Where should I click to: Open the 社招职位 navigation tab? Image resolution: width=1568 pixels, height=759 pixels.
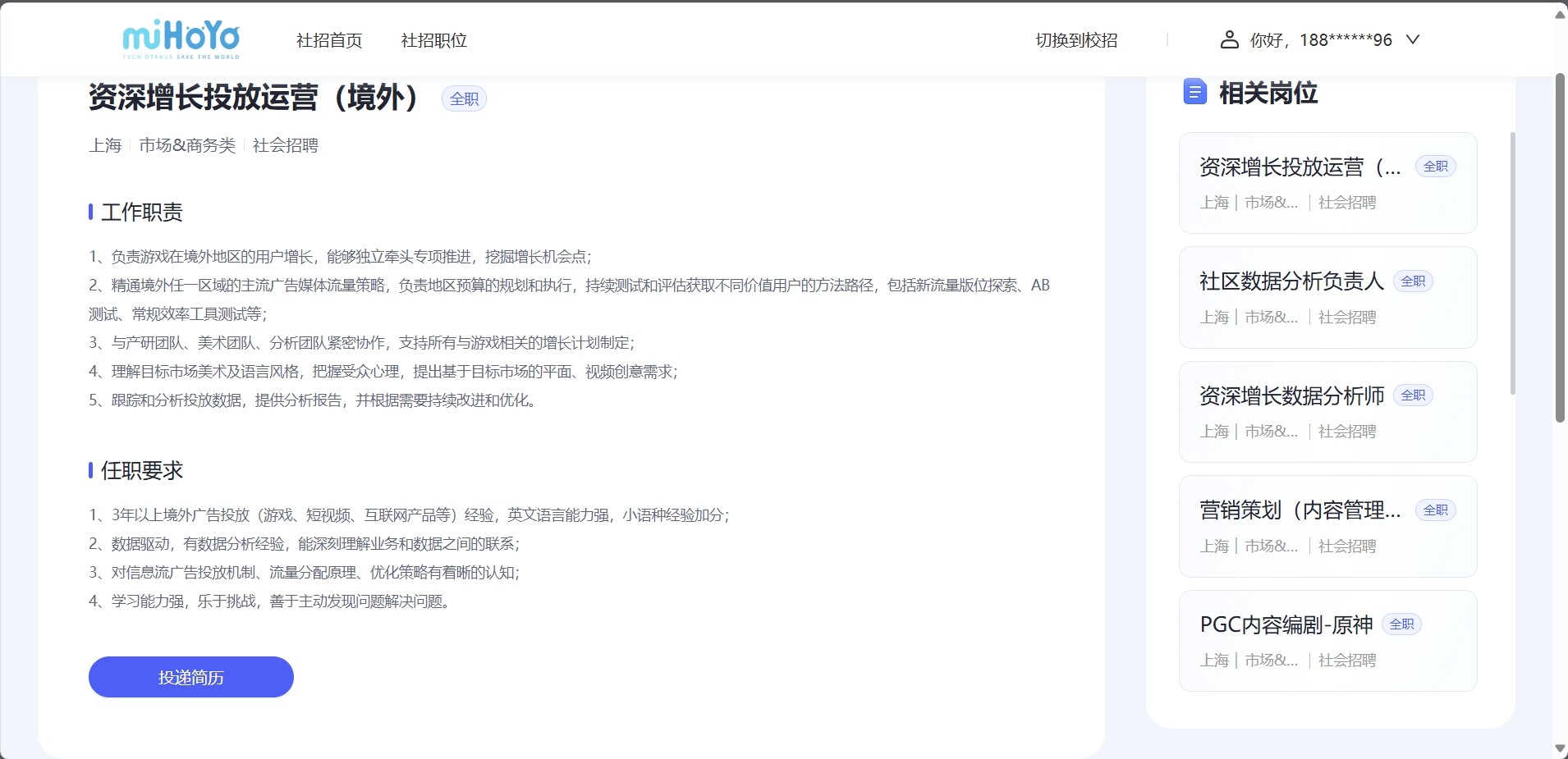coord(433,40)
